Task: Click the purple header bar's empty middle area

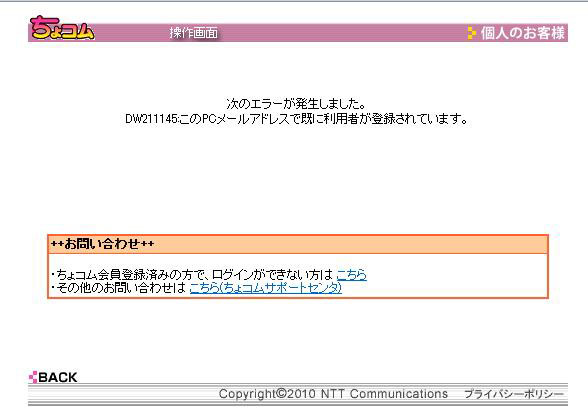Action: [x=338, y=33]
